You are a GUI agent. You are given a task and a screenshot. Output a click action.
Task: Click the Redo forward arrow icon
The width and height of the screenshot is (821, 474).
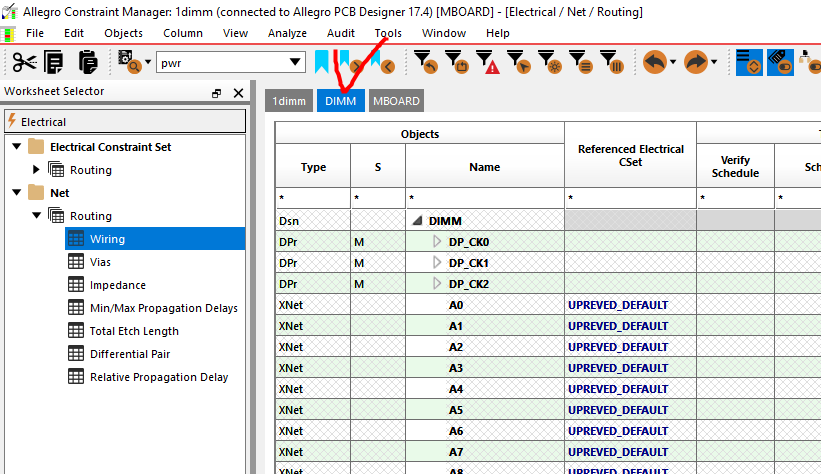(x=696, y=62)
